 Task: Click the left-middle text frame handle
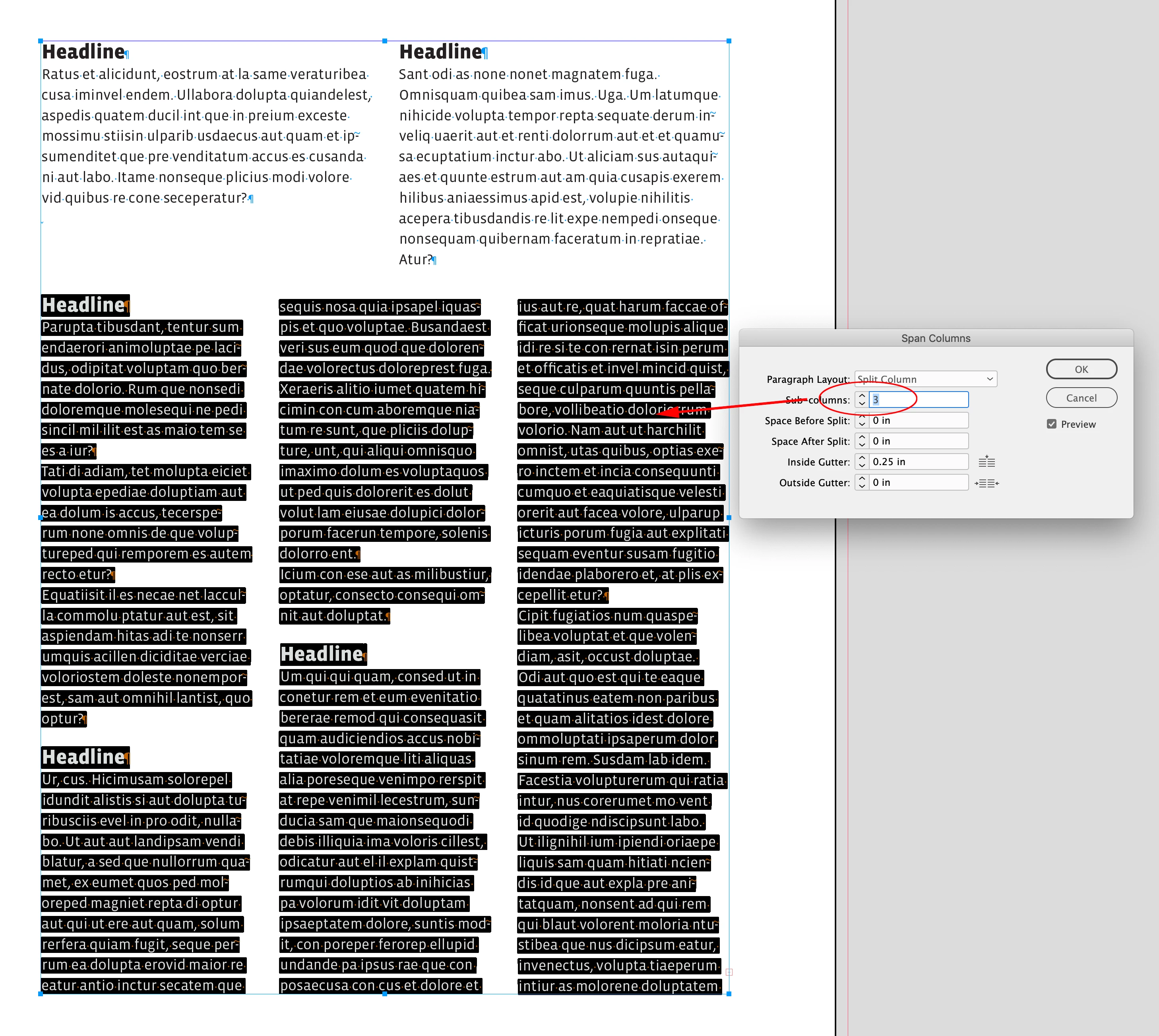(x=41, y=518)
